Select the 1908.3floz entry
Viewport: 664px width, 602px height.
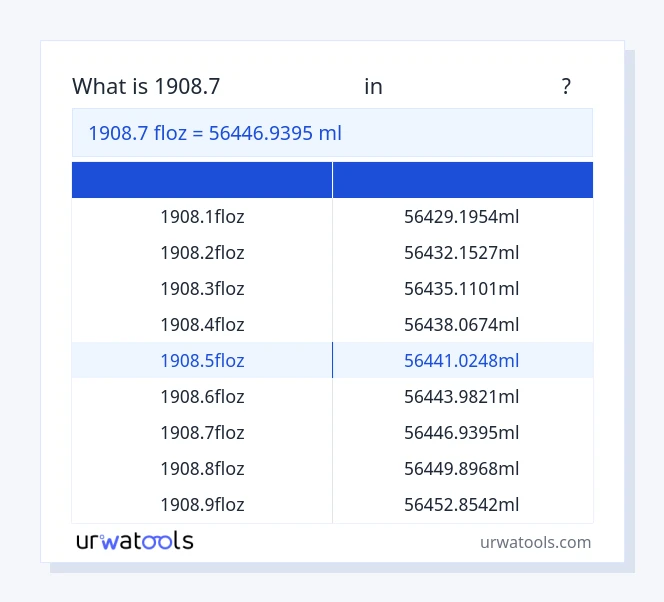point(202,289)
